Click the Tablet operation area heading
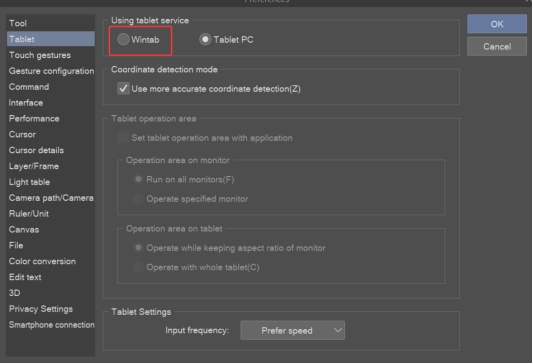 pos(154,119)
